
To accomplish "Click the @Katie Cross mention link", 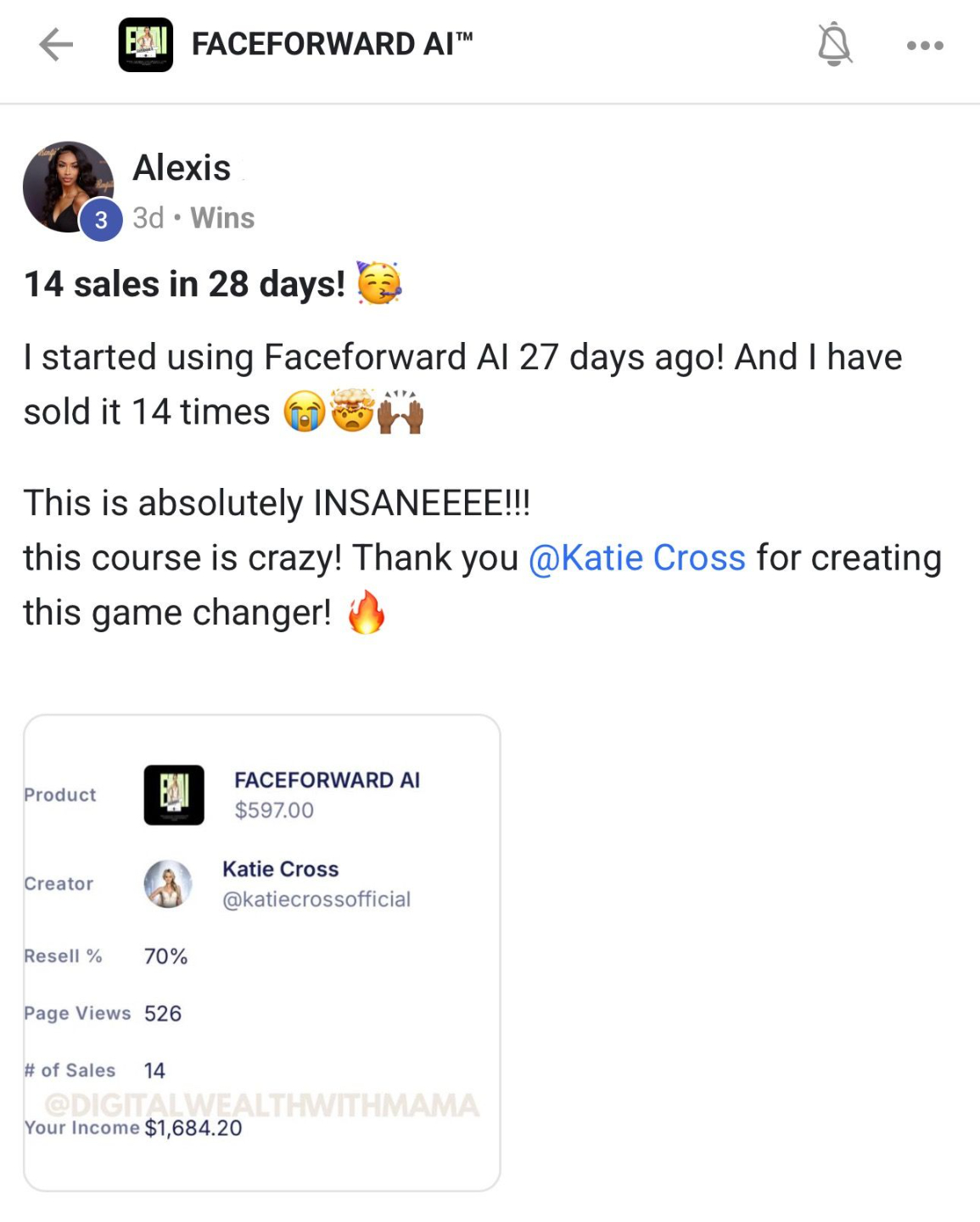I will (x=636, y=558).
